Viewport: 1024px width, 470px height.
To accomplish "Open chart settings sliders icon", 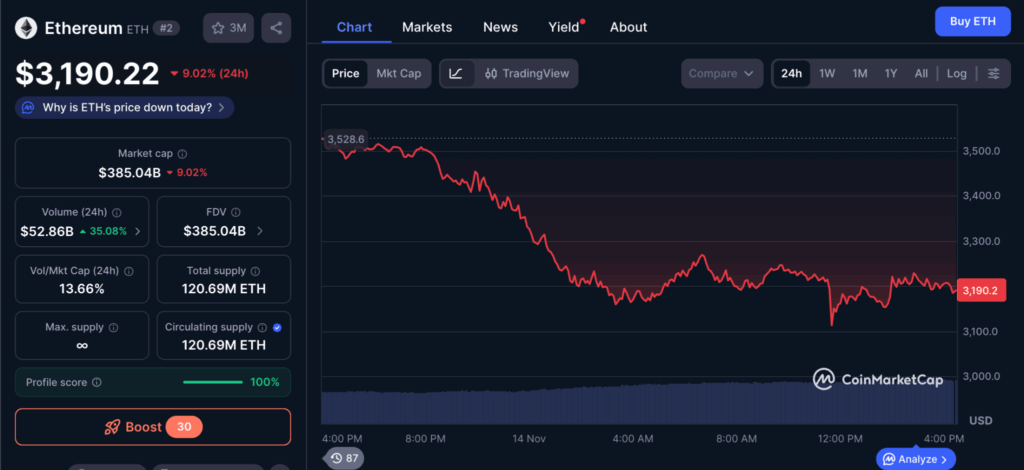I will pos(993,73).
